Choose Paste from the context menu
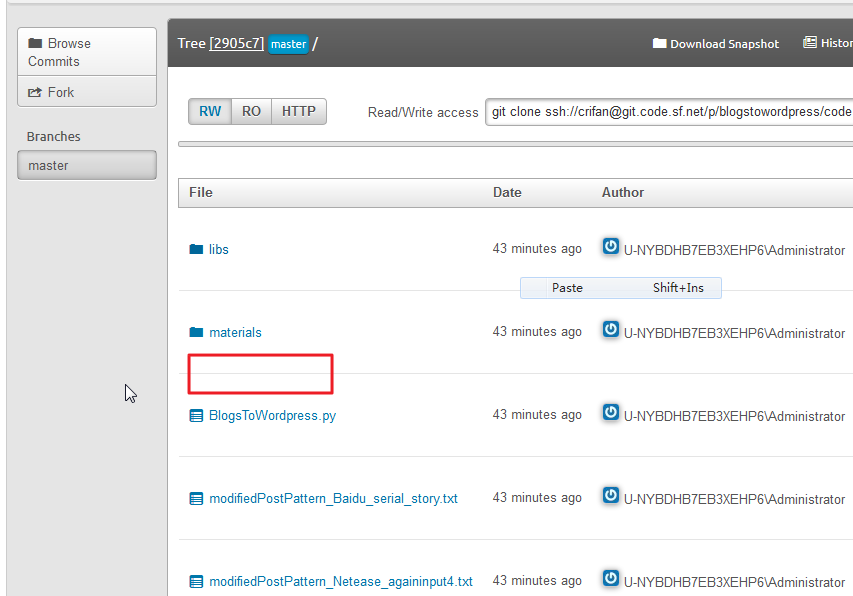The image size is (853, 596). point(621,288)
